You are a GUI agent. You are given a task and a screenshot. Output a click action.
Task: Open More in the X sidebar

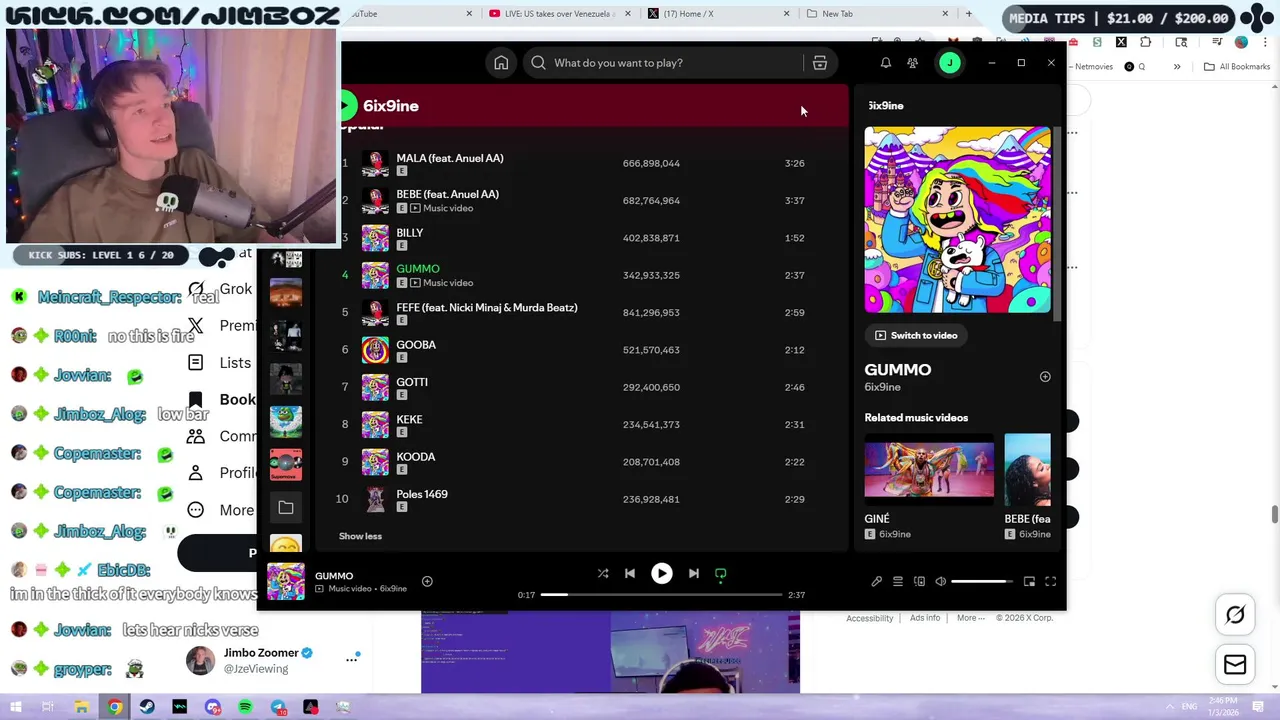pyautogui.click(x=222, y=510)
